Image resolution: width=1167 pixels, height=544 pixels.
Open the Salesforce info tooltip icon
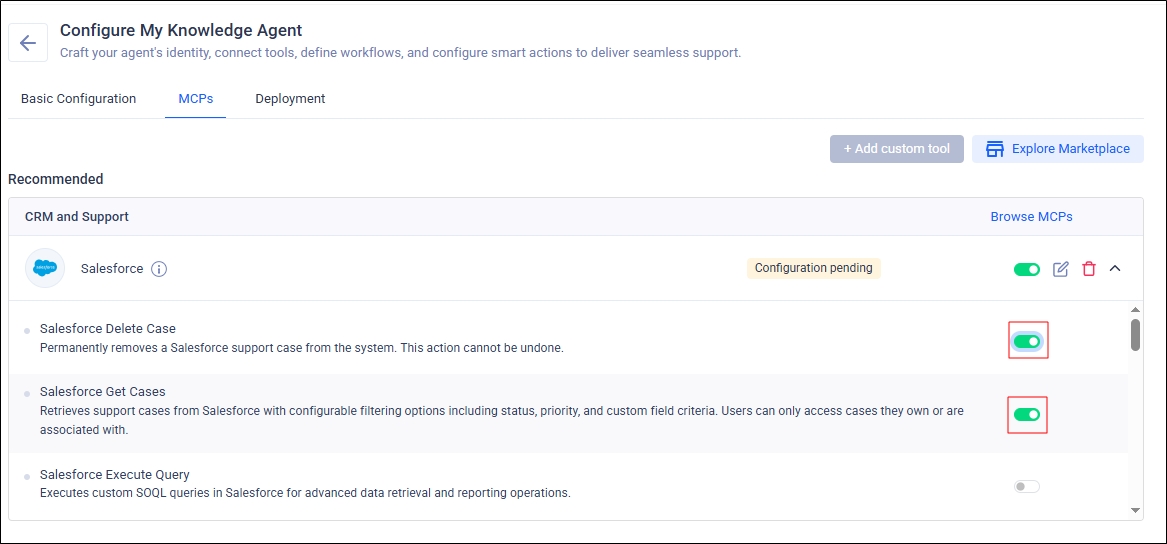(x=159, y=269)
